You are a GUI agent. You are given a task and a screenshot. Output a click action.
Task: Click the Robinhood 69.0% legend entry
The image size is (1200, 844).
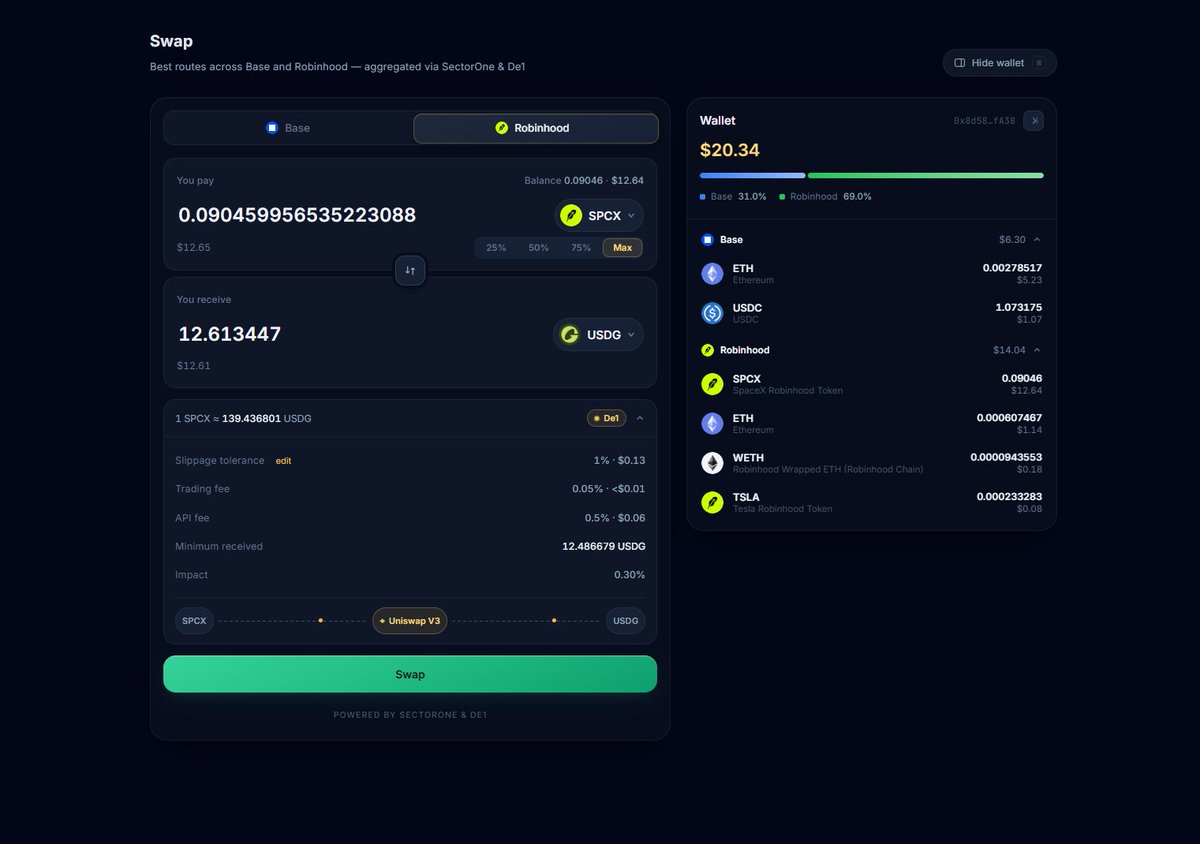[825, 197]
